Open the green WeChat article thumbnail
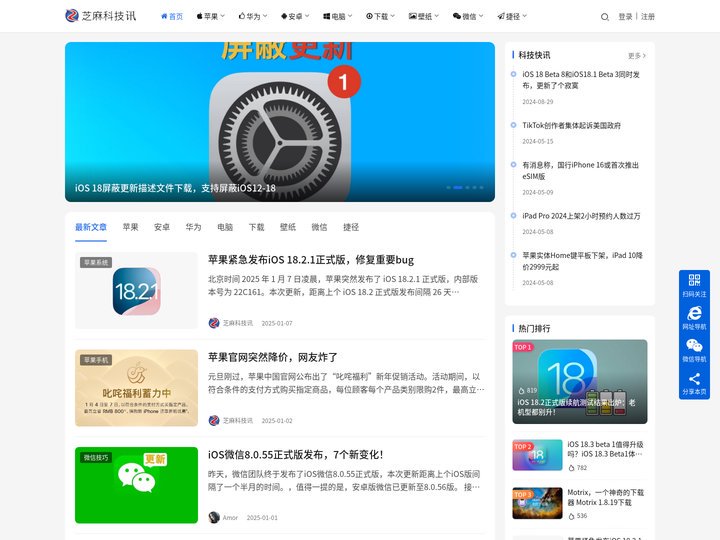 pyautogui.click(x=136, y=485)
